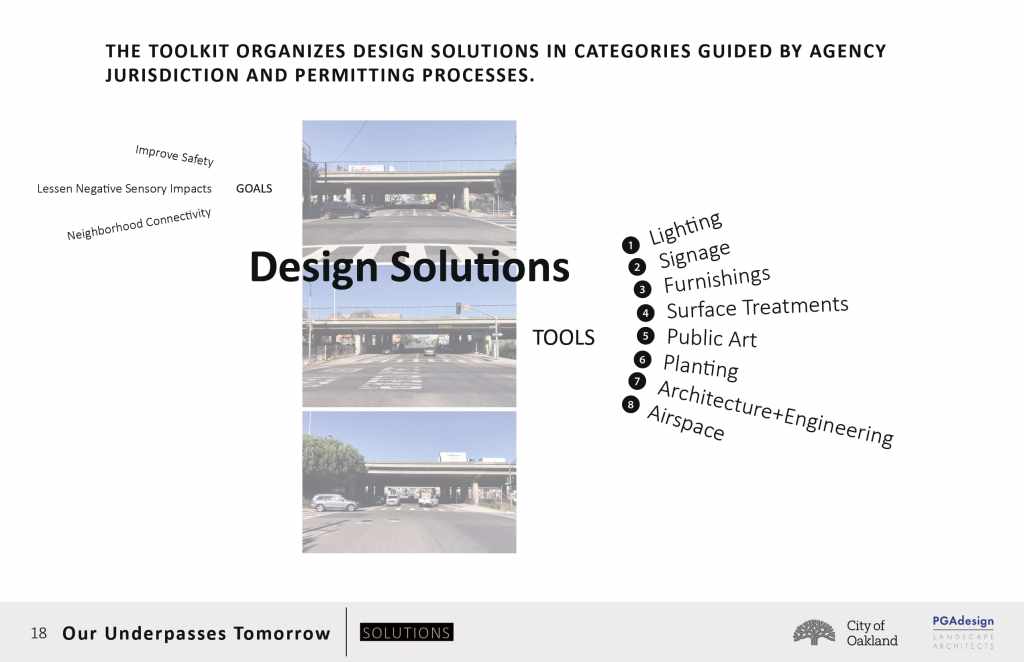Viewport: 1024px width, 662px height.
Task: Click the black SOLUTIONS section label
Action: [x=406, y=633]
